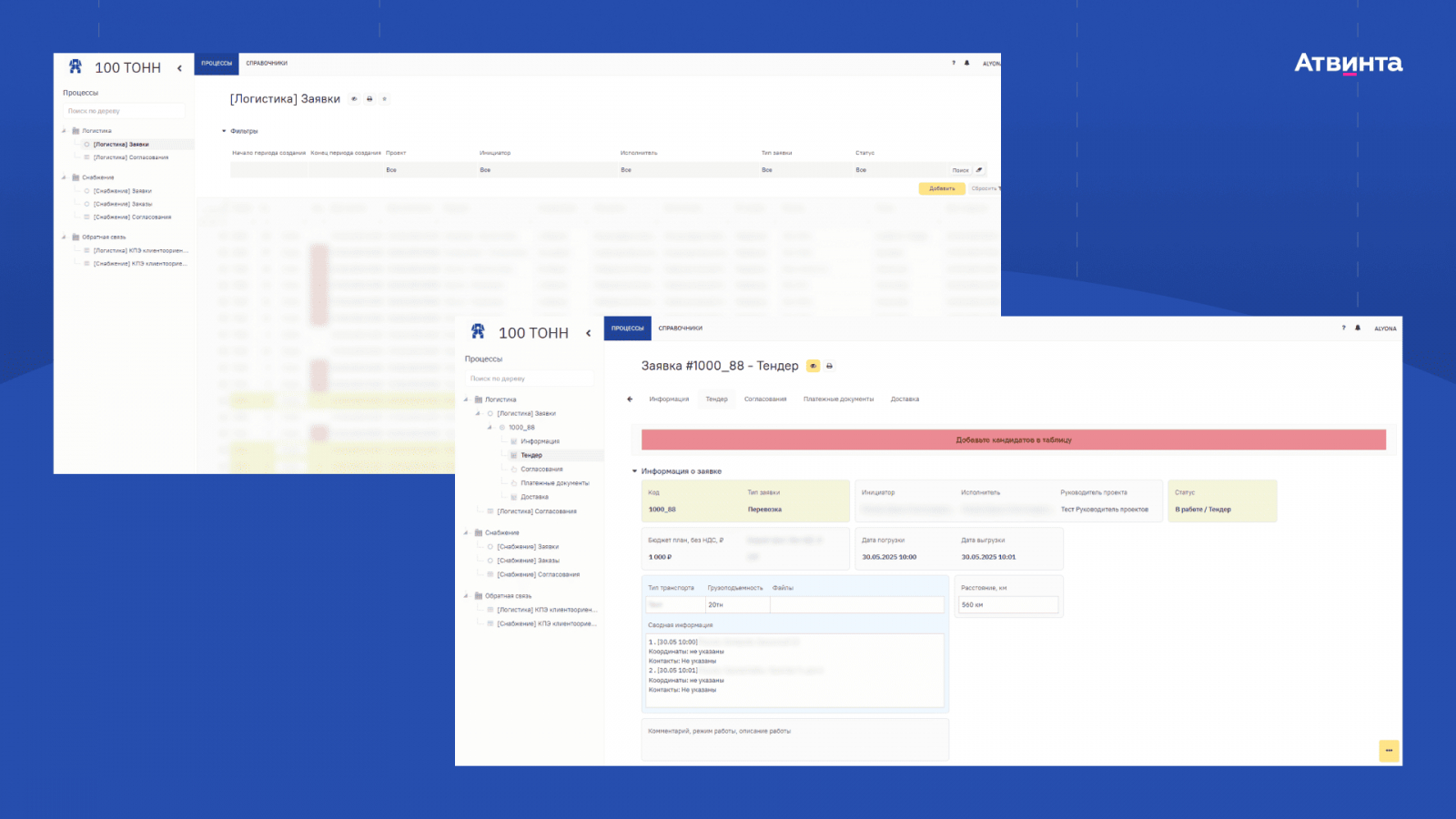1456x819 pixels.
Task: Click the eraser icon next to the Поиск button
Action: (979, 170)
